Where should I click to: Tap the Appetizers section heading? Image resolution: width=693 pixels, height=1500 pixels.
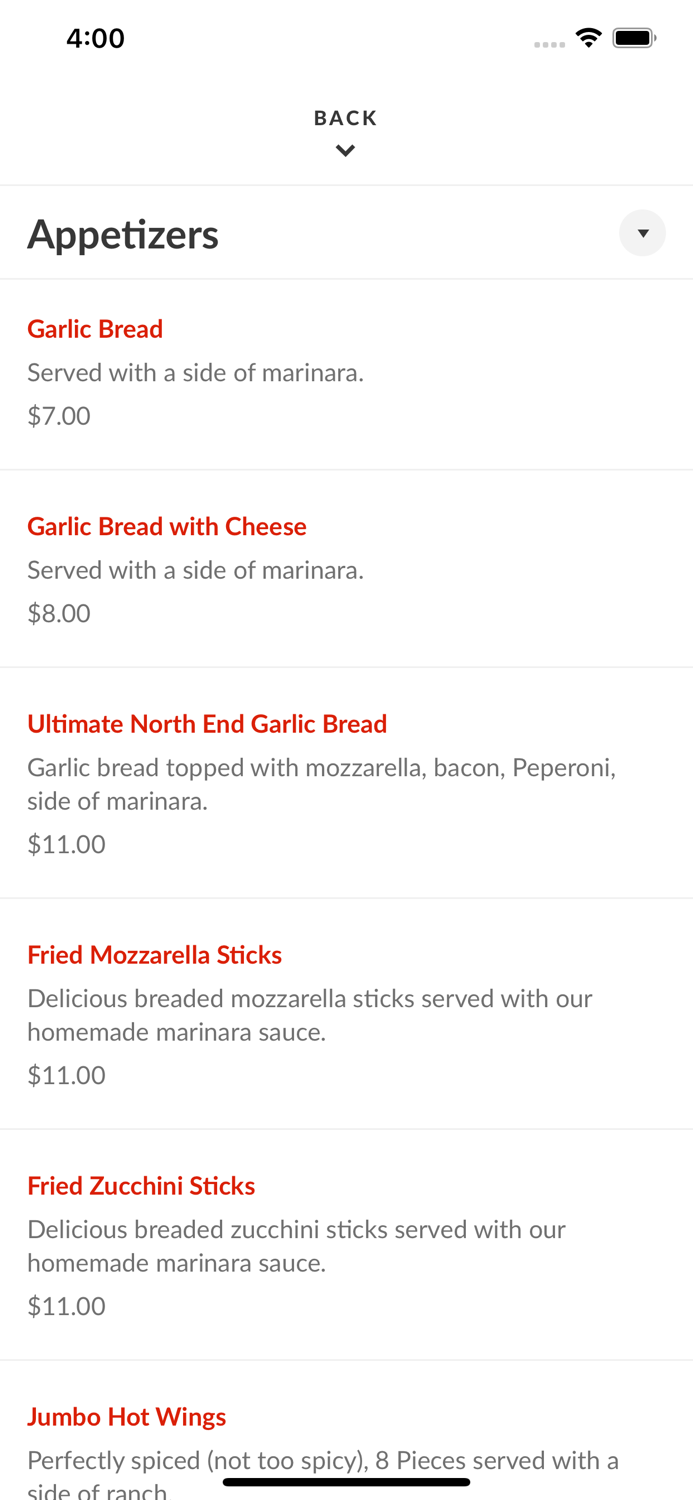pos(123,233)
